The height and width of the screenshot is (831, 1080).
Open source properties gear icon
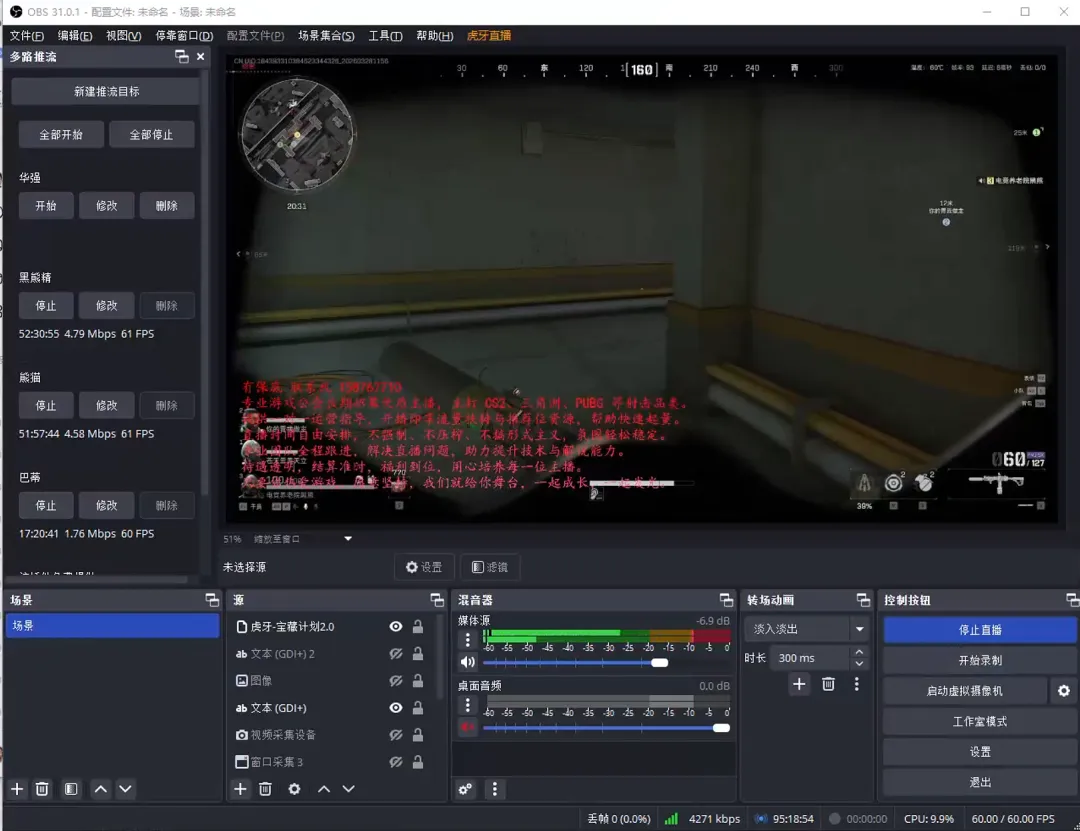tap(294, 789)
